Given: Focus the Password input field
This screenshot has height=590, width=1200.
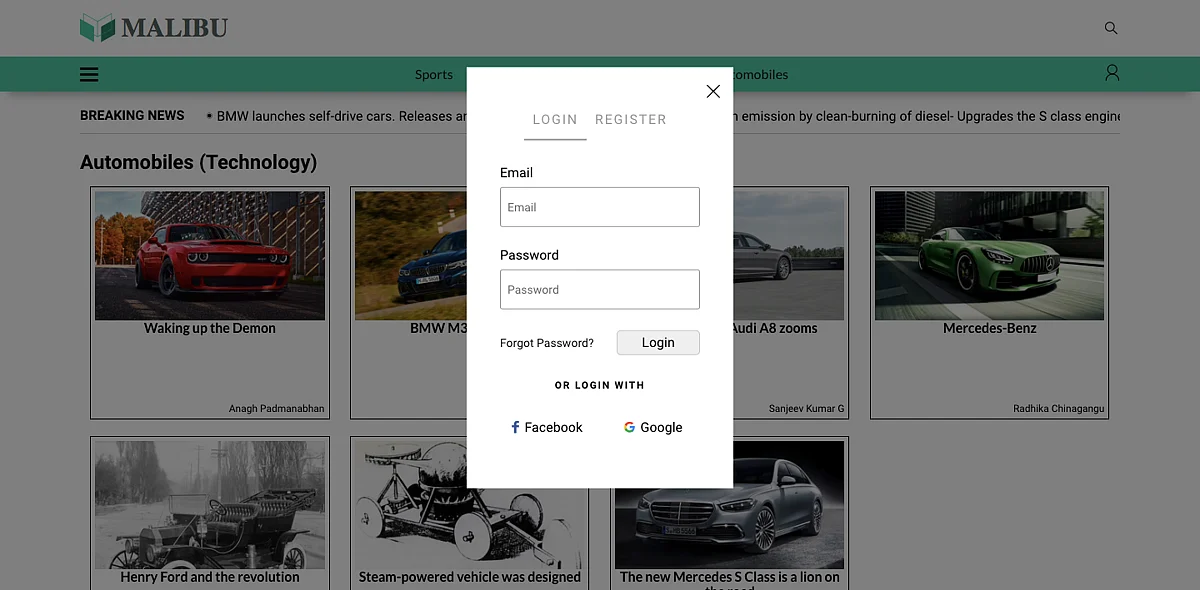Looking at the screenshot, I should pyautogui.click(x=600, y=289).
